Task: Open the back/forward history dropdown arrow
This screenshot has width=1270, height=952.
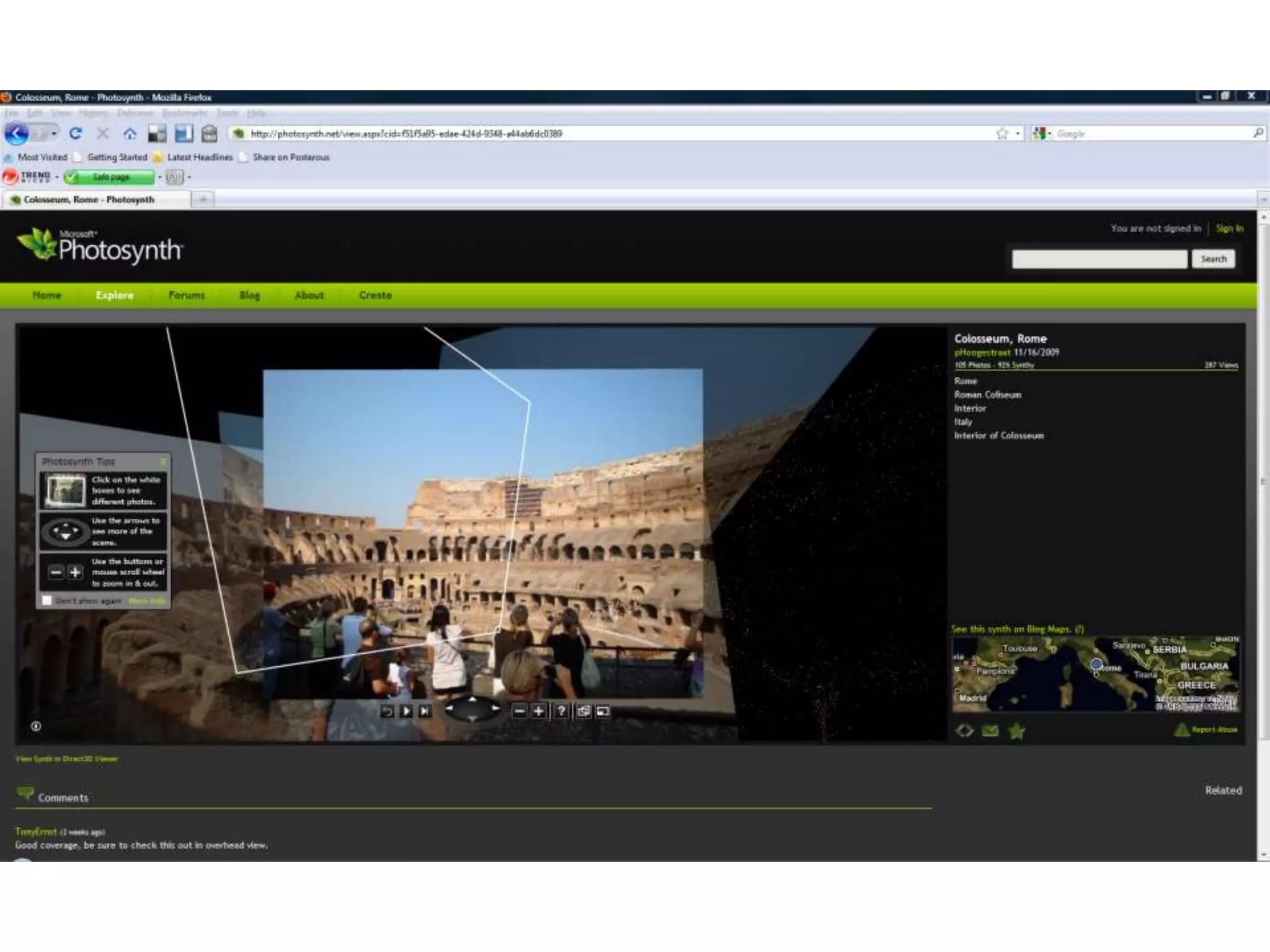Action: coord(55,134)
